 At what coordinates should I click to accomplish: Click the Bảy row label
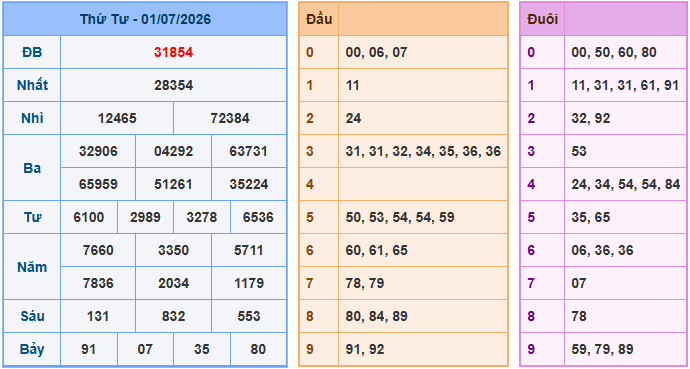tap(32, 349)
